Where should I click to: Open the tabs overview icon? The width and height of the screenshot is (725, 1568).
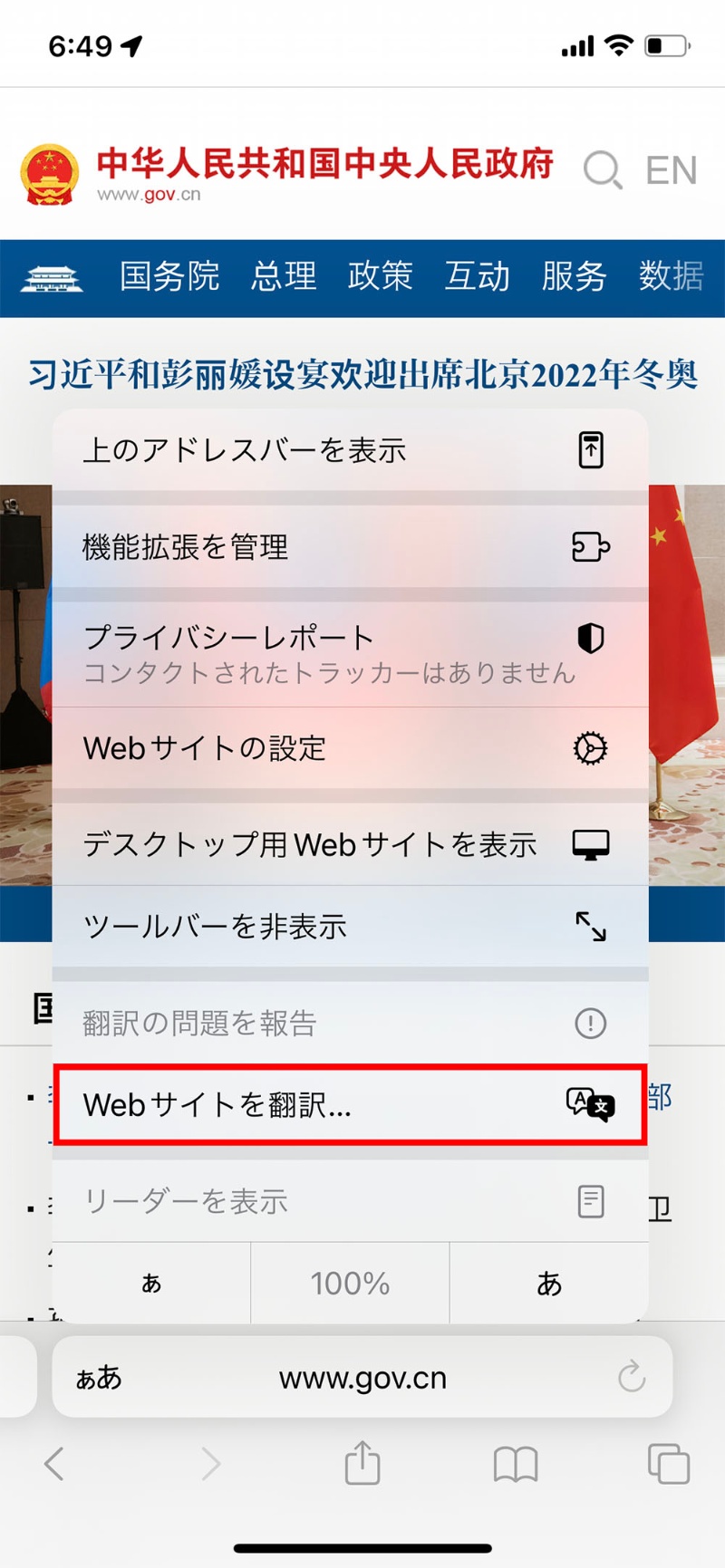click(x=669, y=1464)
